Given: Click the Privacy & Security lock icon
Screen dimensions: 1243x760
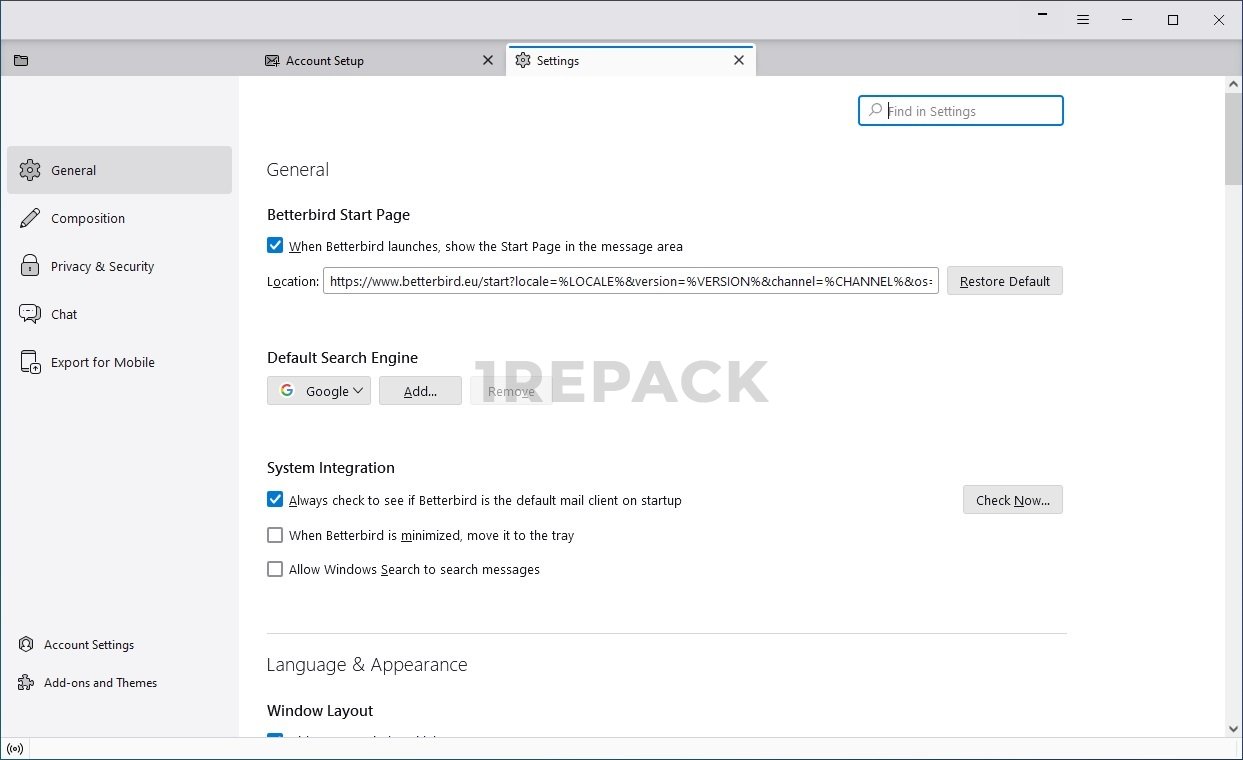Looking at the screenshot, I should click(x=30, y=266).
